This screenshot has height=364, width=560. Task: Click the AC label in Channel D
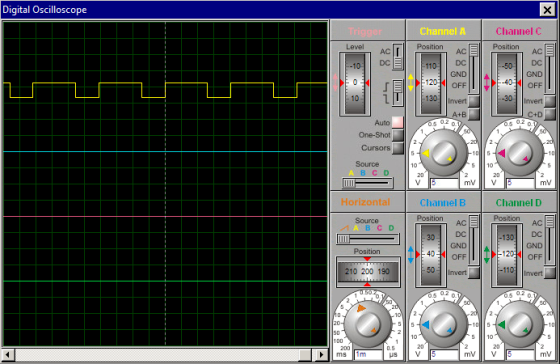click(537, 223)
